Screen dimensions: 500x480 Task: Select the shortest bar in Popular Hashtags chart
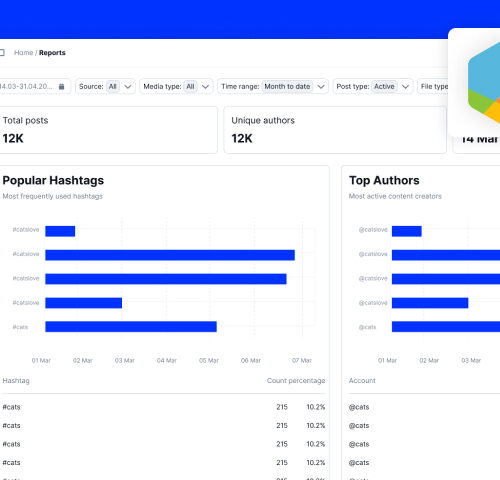(60, 231)
